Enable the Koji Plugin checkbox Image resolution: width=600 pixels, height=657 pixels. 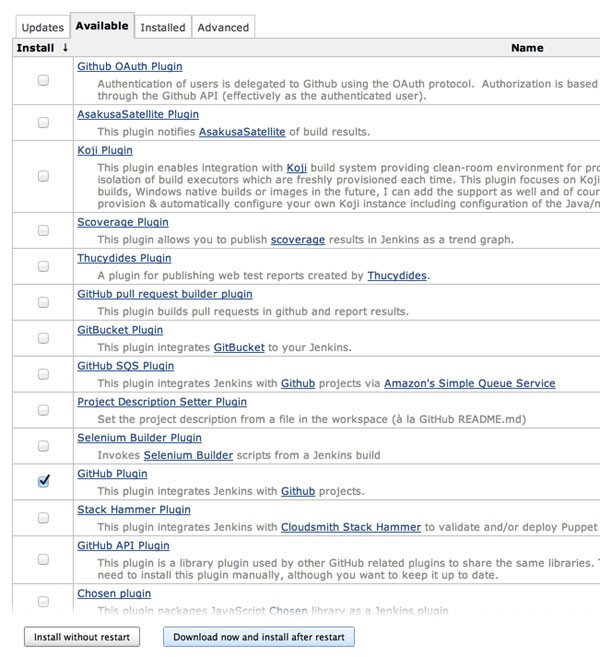(x=43, y=176)
